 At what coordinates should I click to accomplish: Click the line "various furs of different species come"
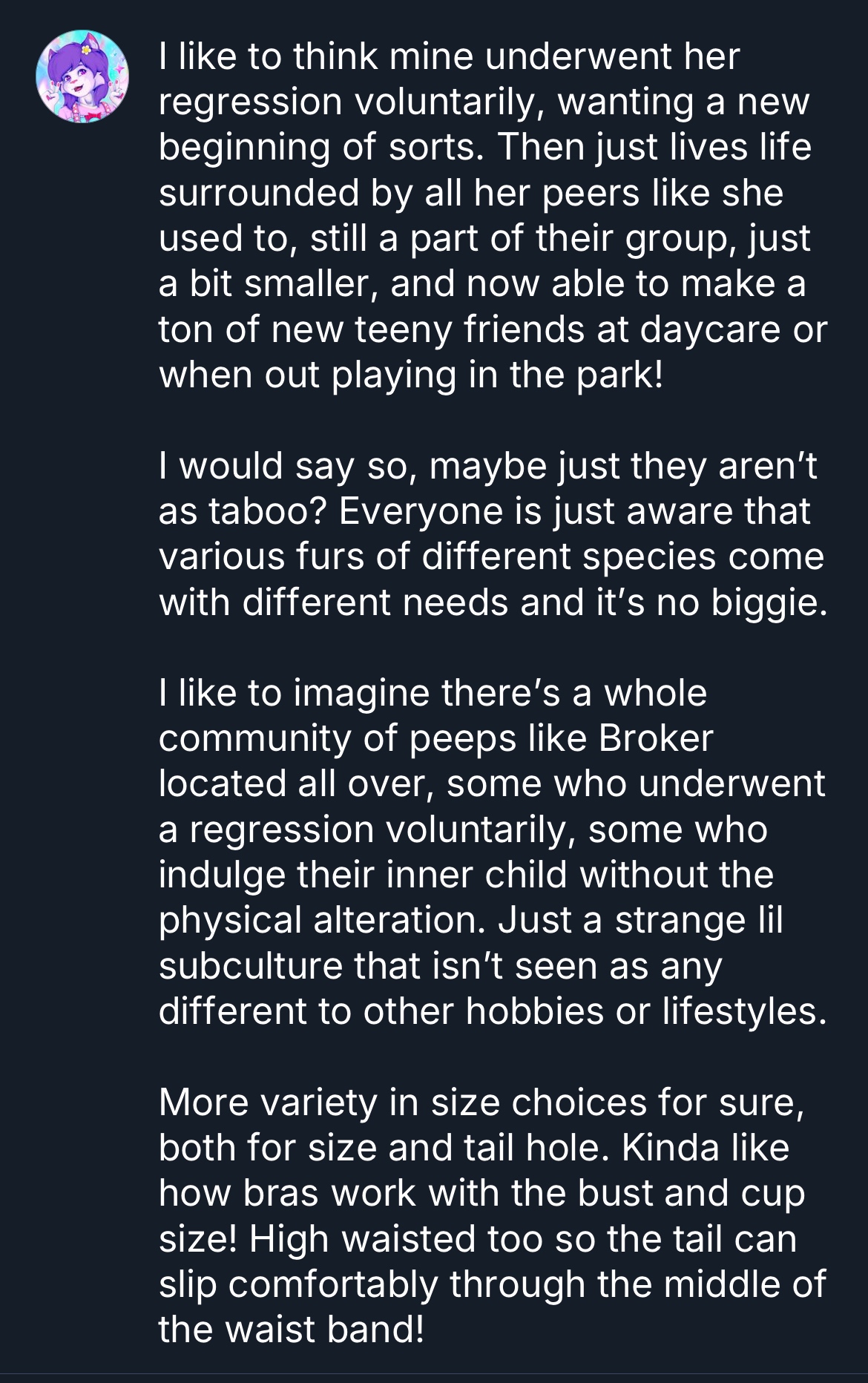(491, 556)
